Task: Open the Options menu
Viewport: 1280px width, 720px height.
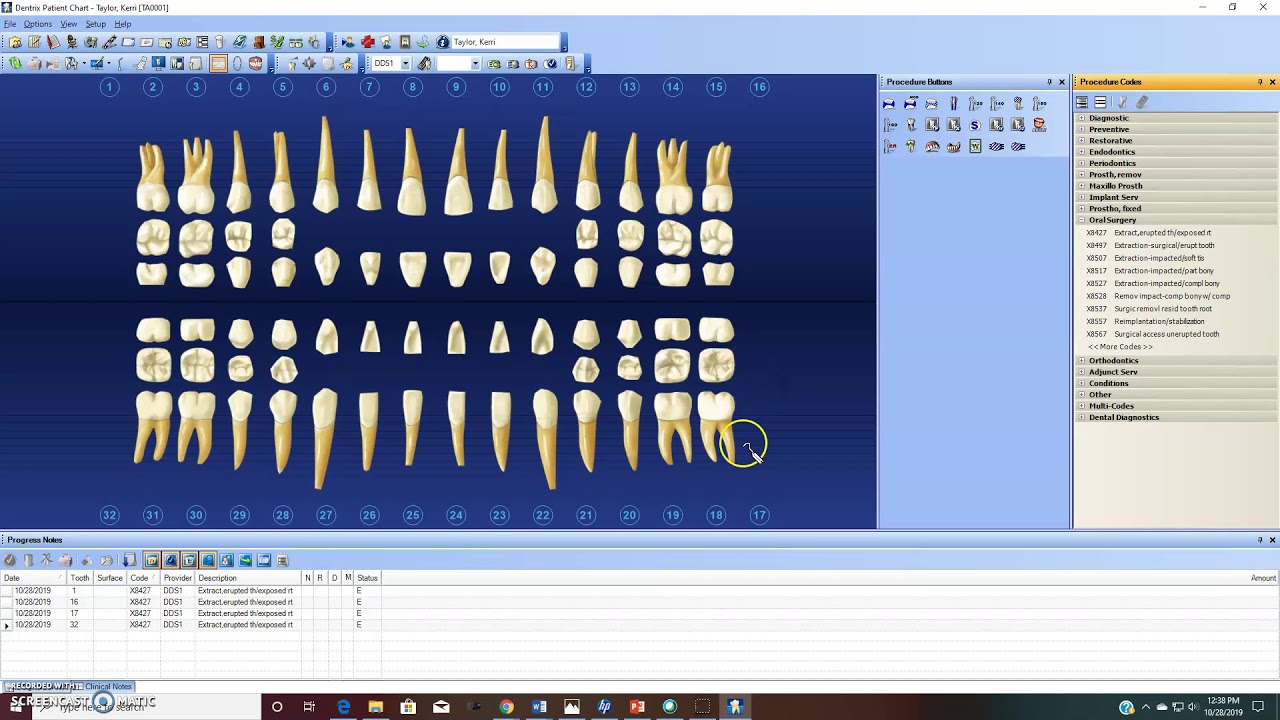Action: coord(37,24)
